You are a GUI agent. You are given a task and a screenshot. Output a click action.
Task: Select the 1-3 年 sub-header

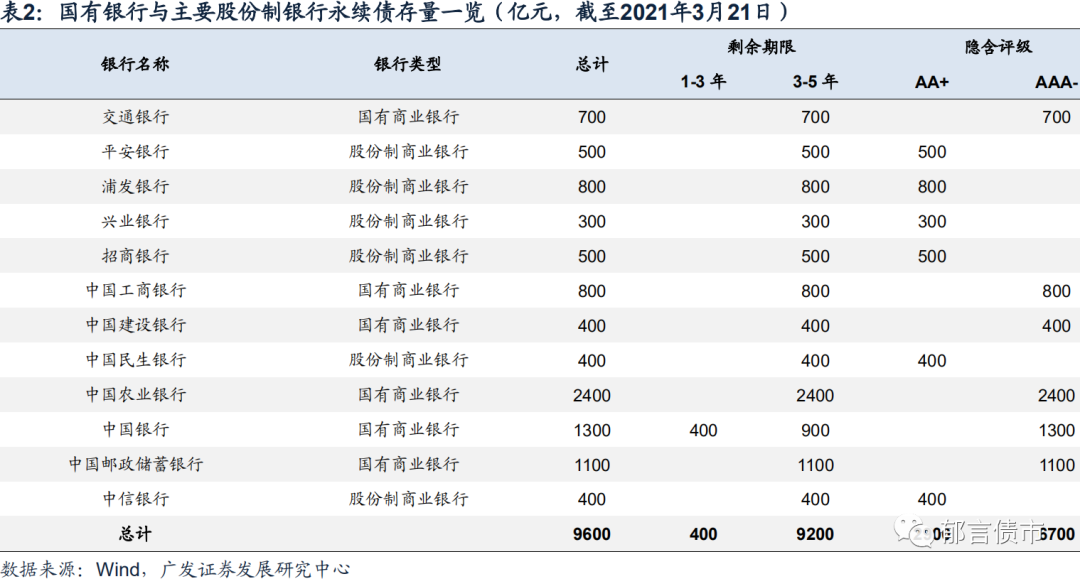(x=703, y=81)
